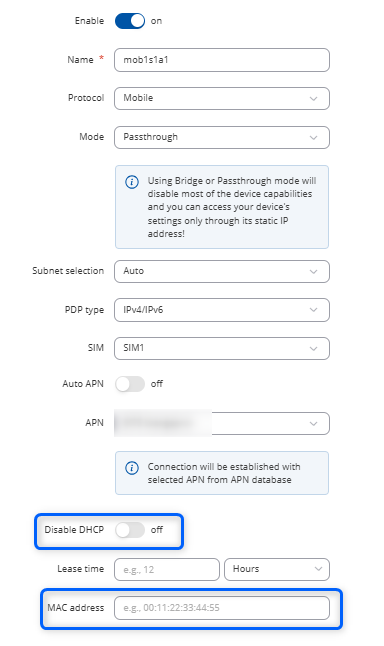384x646 pixels.
Task: Open the Subnet selection Auto dropdown
Action: pos(222,271)
